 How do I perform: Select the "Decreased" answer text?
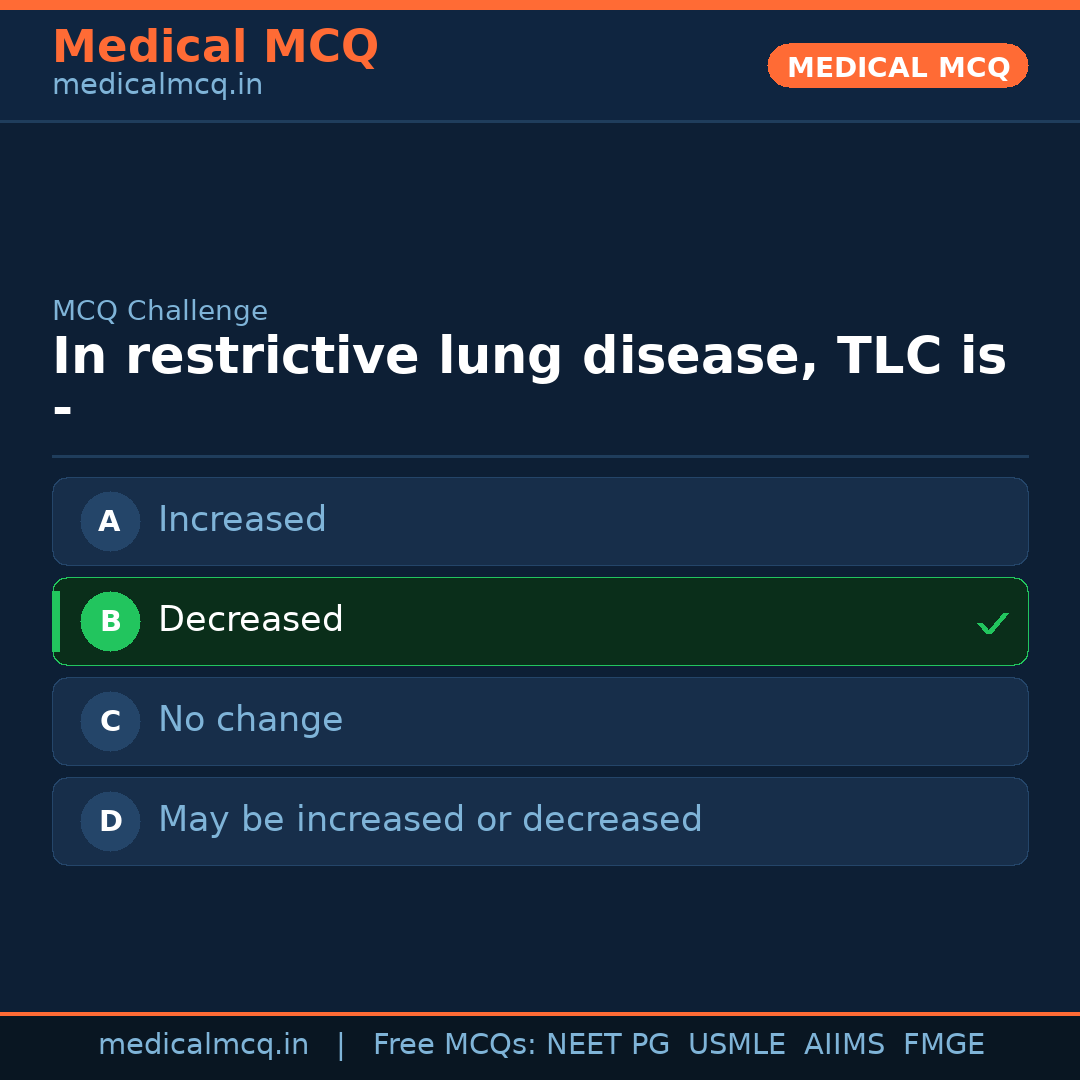coord(250,620)
